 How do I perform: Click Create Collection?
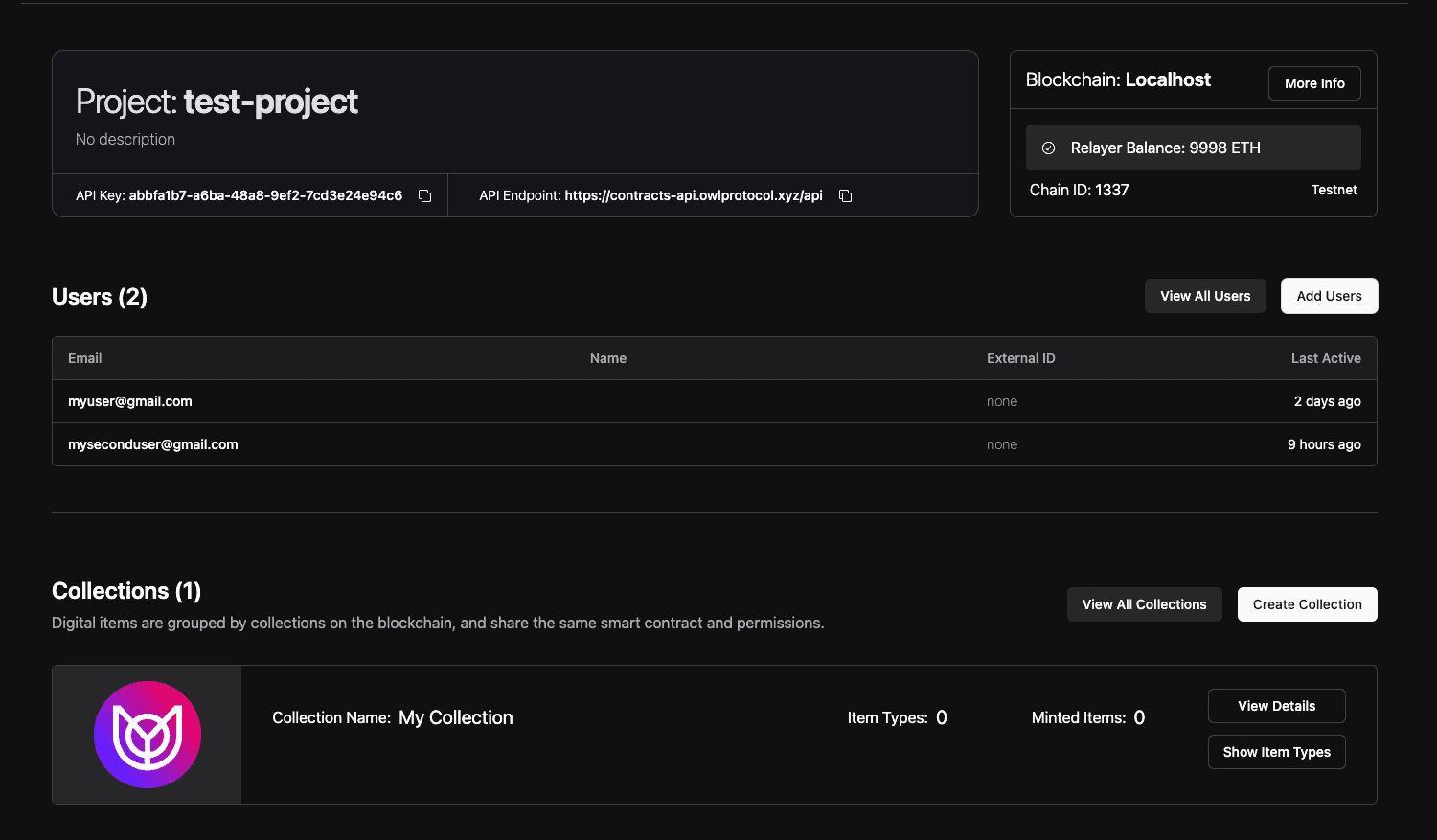click(1307, 604)
